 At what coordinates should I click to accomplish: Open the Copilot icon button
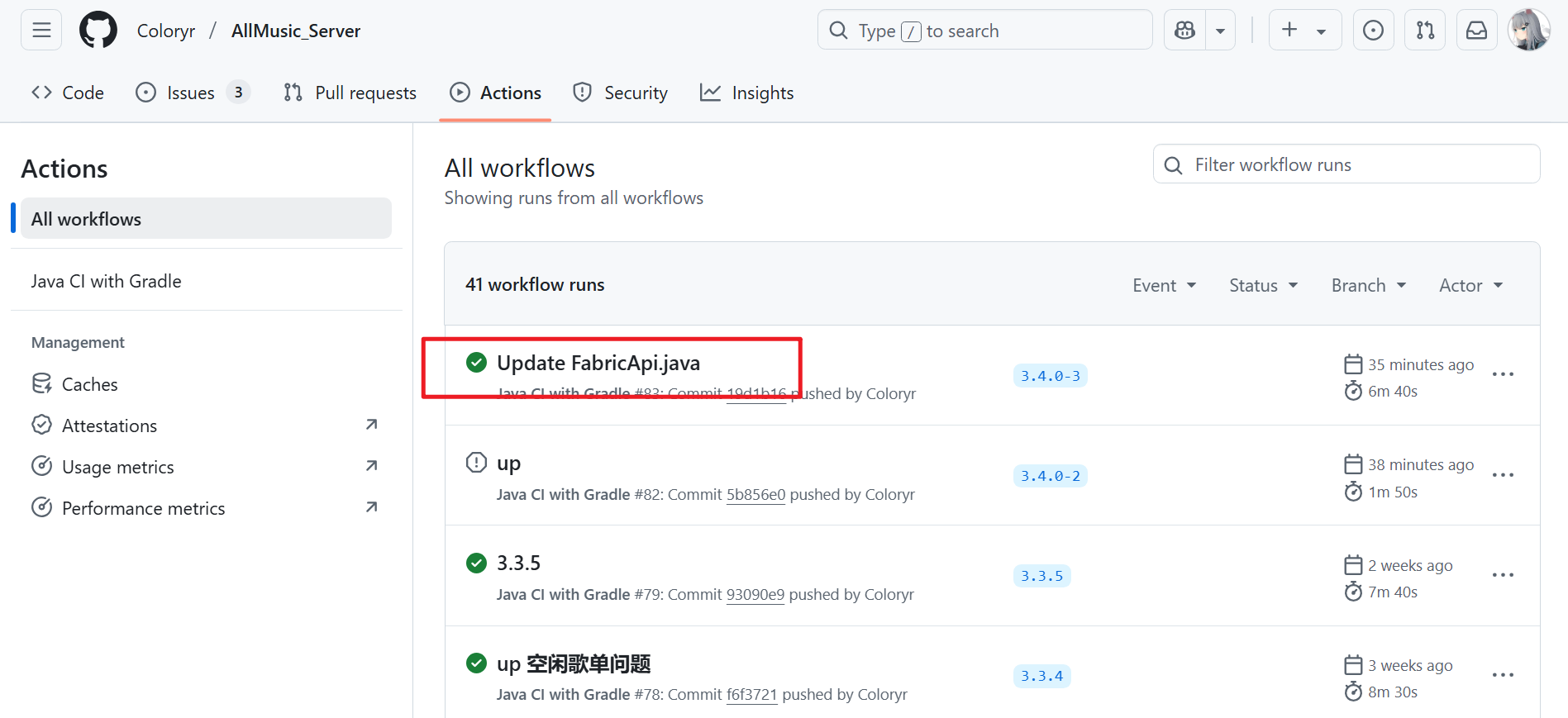[x=1184, y=31]
